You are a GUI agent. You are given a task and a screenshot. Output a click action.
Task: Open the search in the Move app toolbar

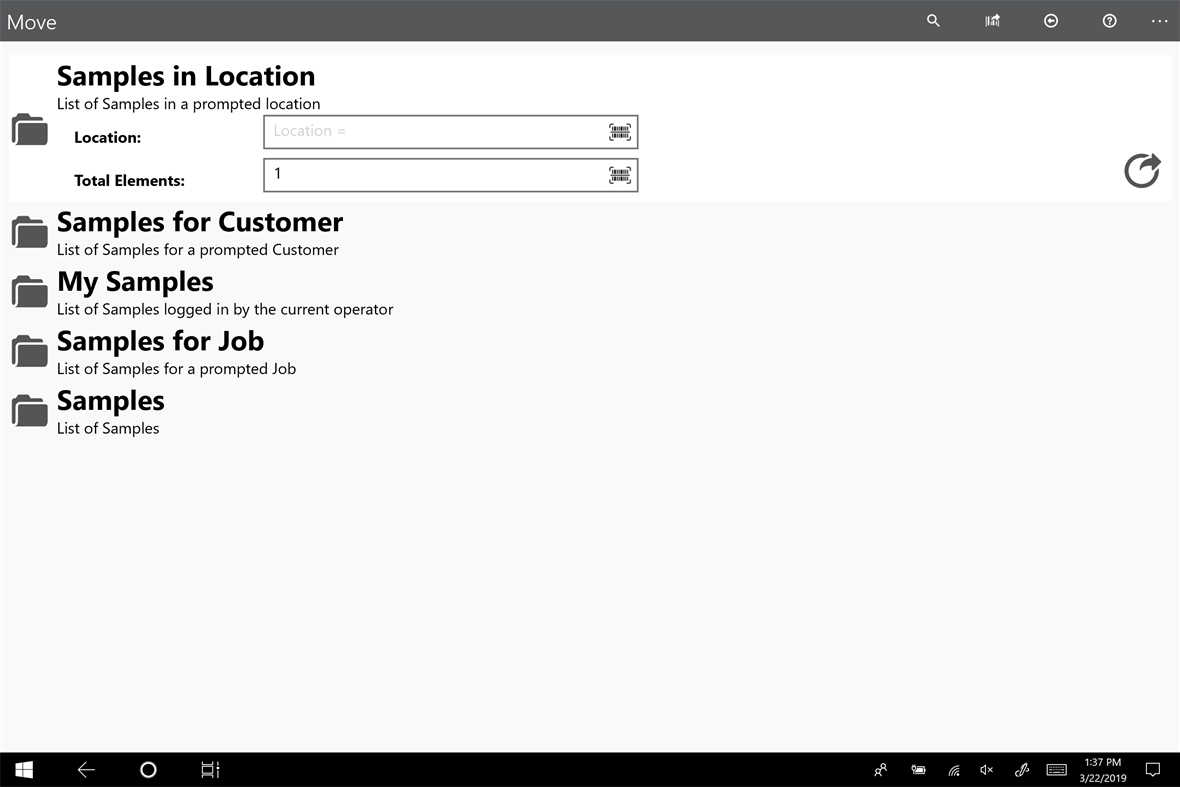click(932, 20)
